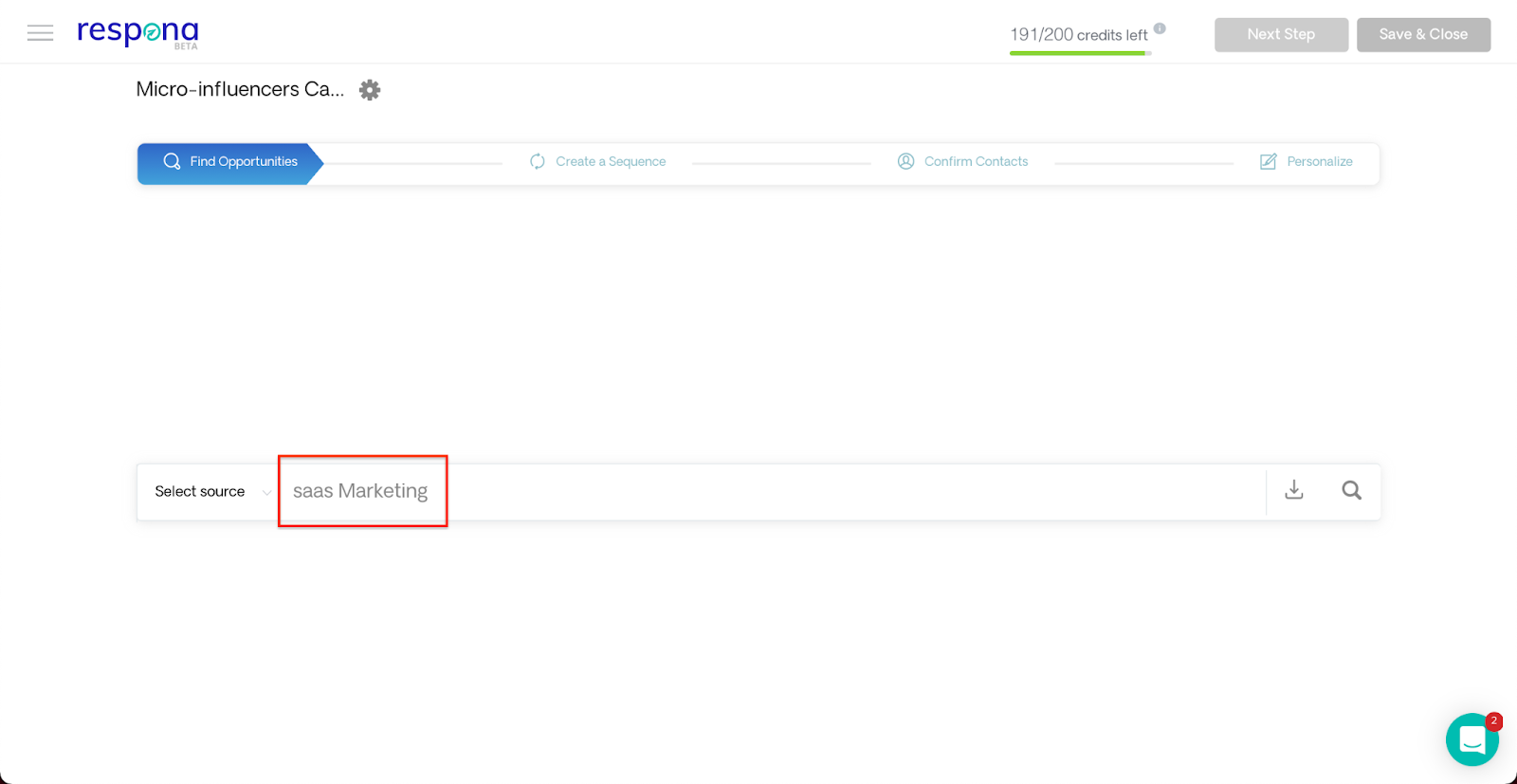Click the credits progress bar

point(1081,53)
